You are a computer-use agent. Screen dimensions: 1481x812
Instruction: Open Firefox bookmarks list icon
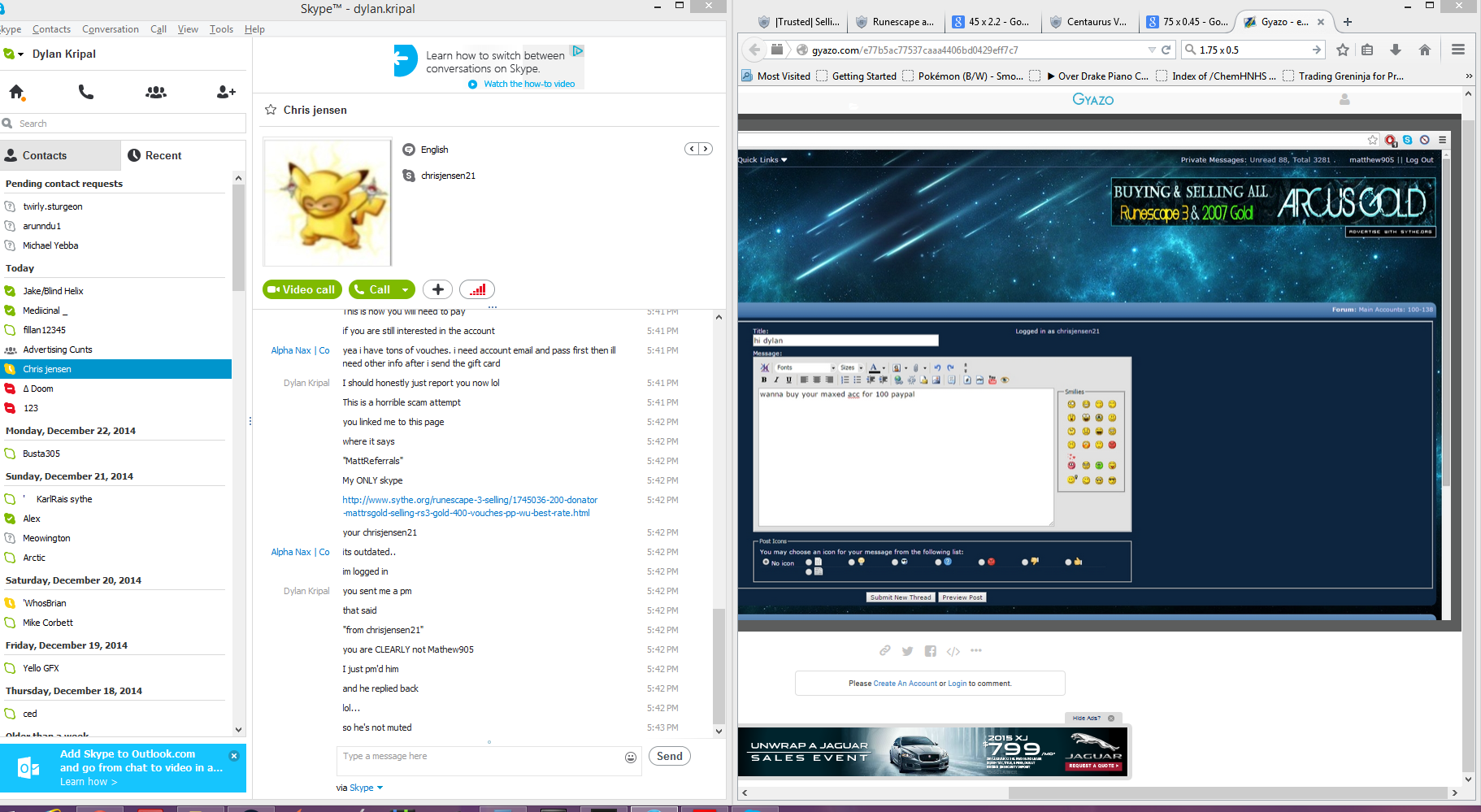pyautogui.click(x=1367, y=50)
